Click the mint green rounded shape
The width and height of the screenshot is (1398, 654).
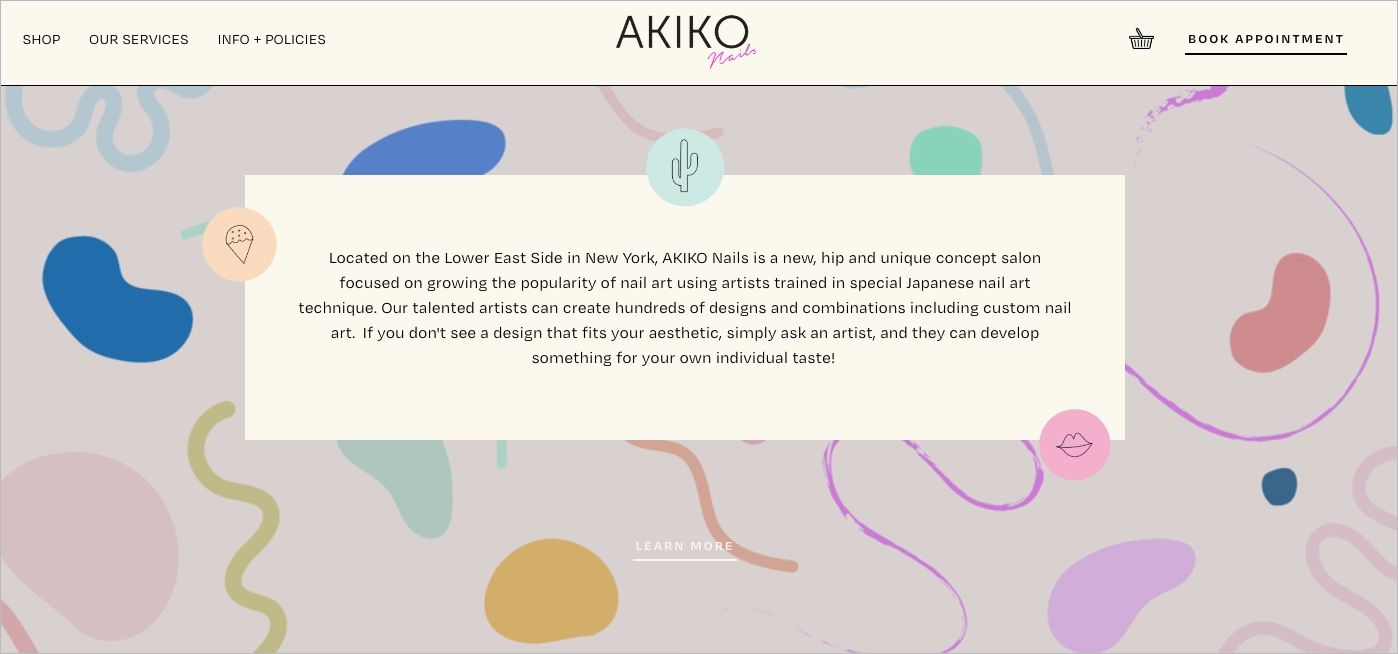click(945, 152)
